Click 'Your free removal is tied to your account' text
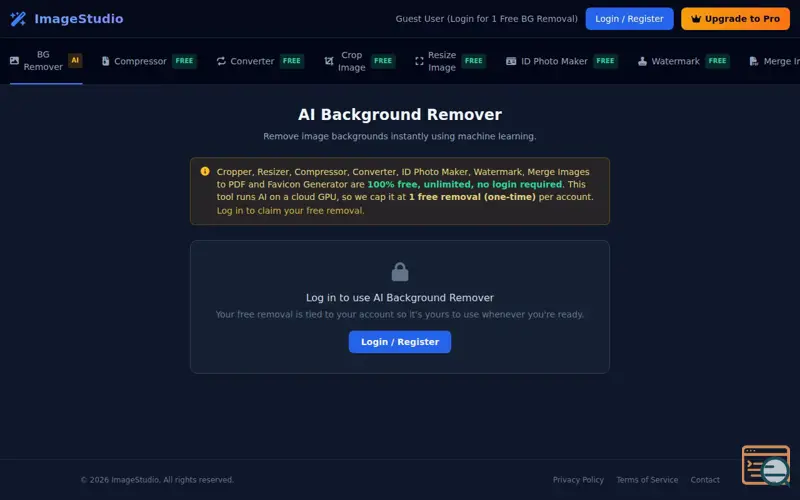Viewport: 800px width, 500px height. (x=399, y=314)
